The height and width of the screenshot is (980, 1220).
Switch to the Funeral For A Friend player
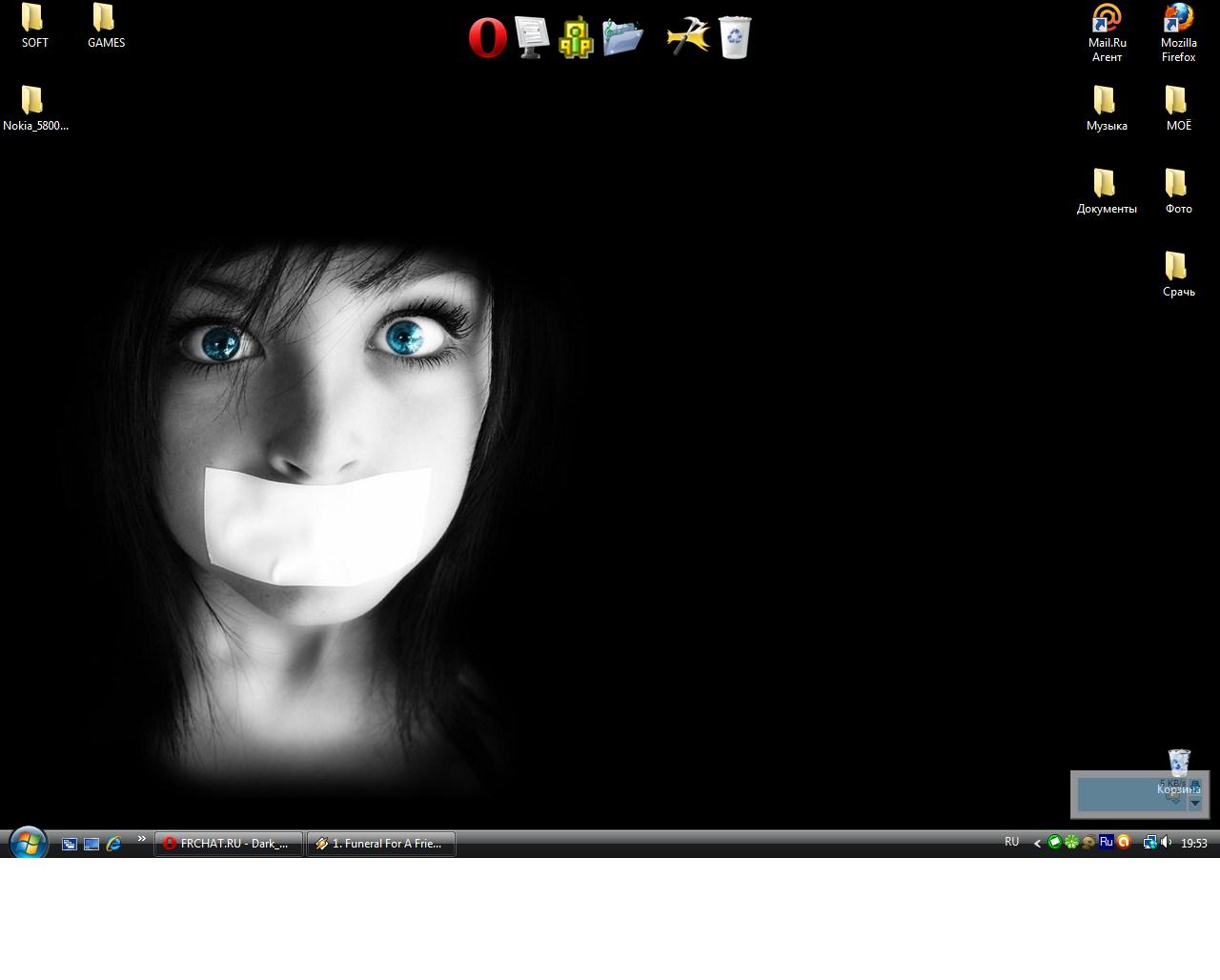pyautogui.click(x=381, y=844)
